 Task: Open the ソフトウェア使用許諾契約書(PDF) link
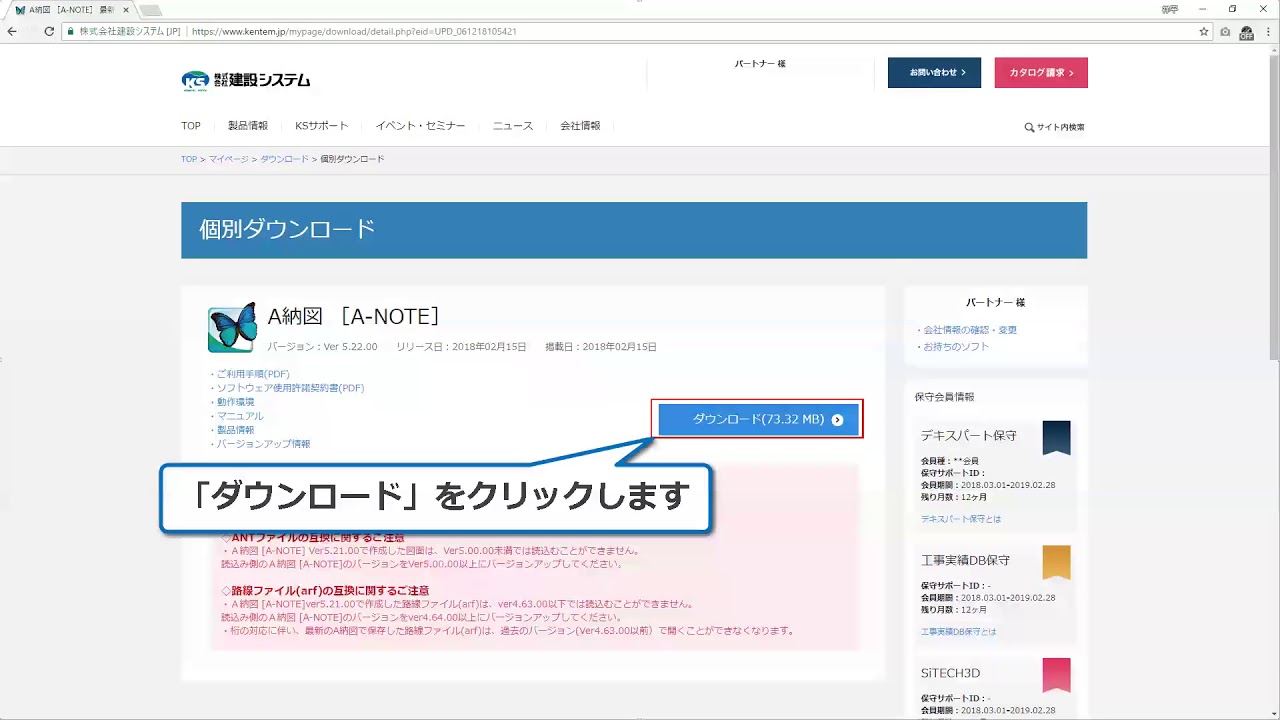click(x=290, y=388)
